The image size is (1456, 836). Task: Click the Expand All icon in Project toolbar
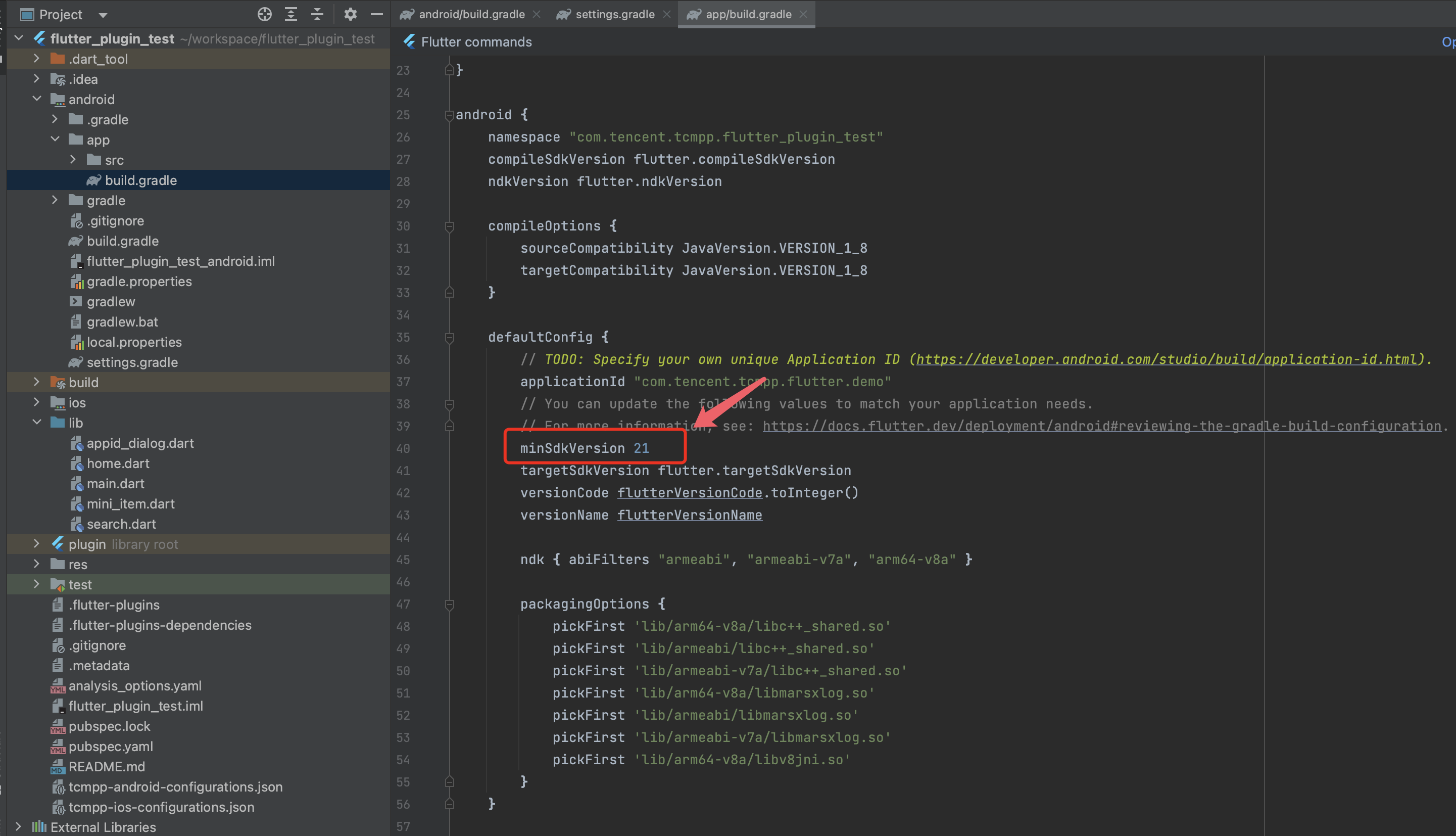point(291,14)
